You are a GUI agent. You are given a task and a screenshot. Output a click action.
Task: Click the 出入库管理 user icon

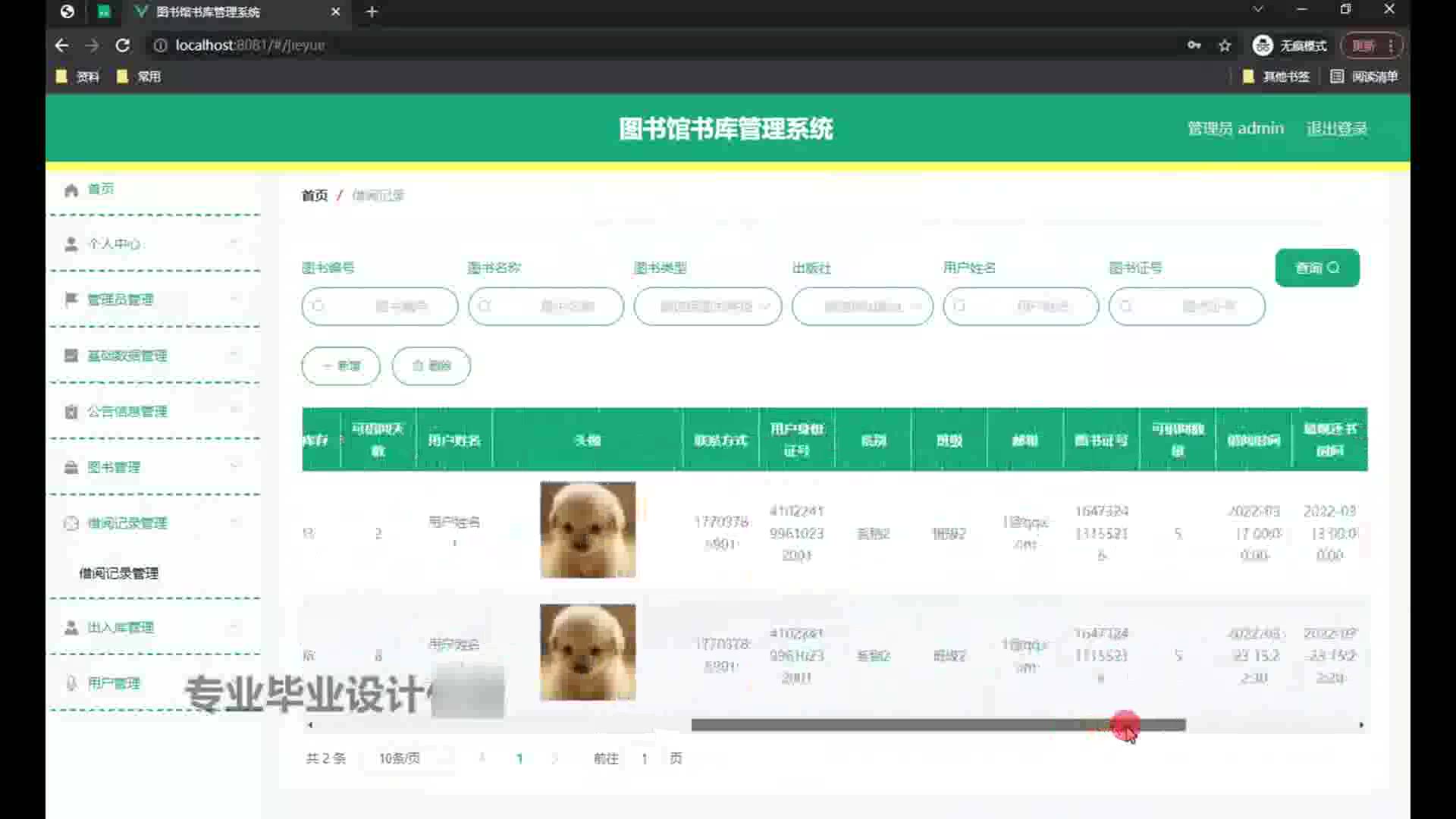click(x=71, y=628)
